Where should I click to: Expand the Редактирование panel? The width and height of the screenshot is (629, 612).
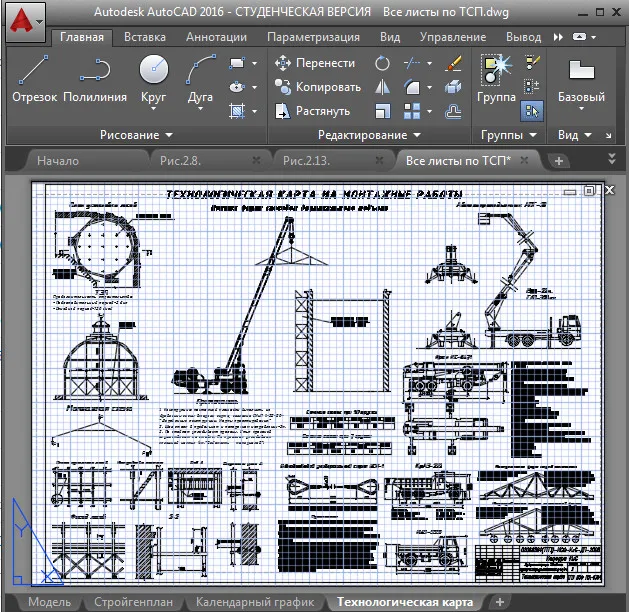tap(369, 135)
